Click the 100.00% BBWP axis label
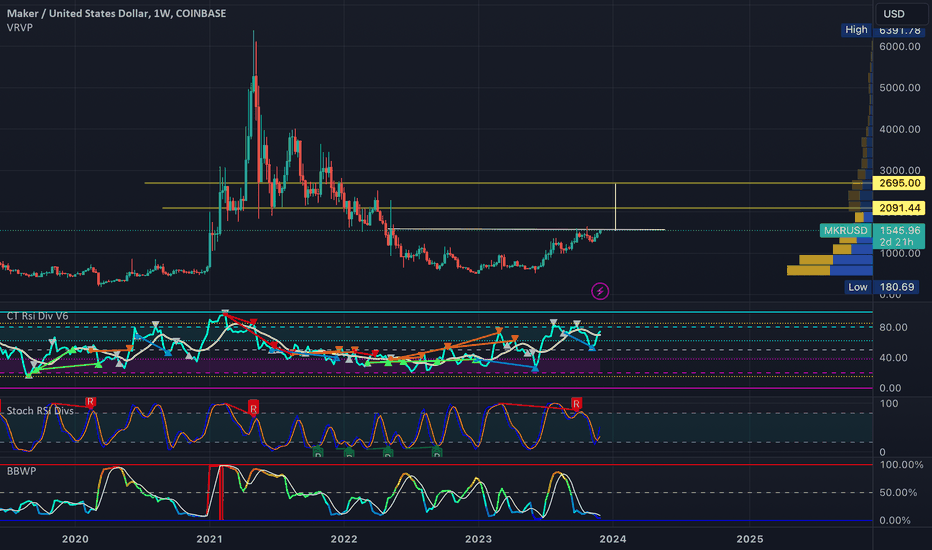Screen dimensions: 932x550 901,464
